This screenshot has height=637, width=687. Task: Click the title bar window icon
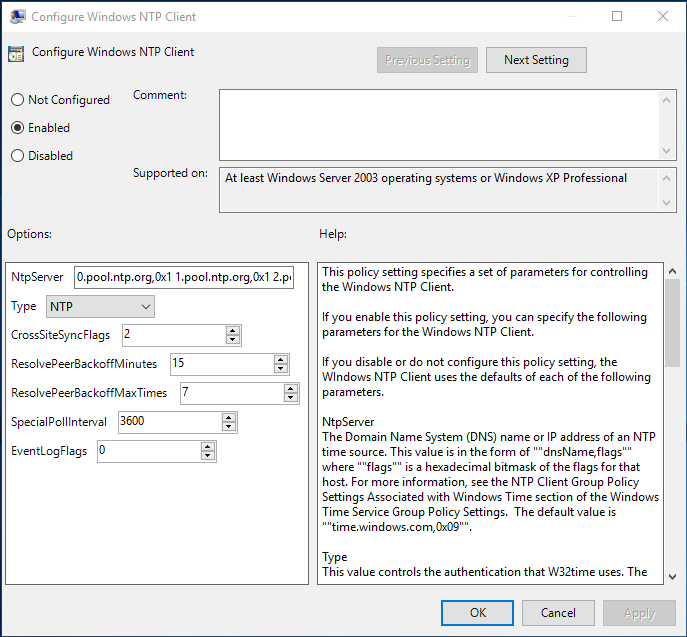[x=18, y=17]
